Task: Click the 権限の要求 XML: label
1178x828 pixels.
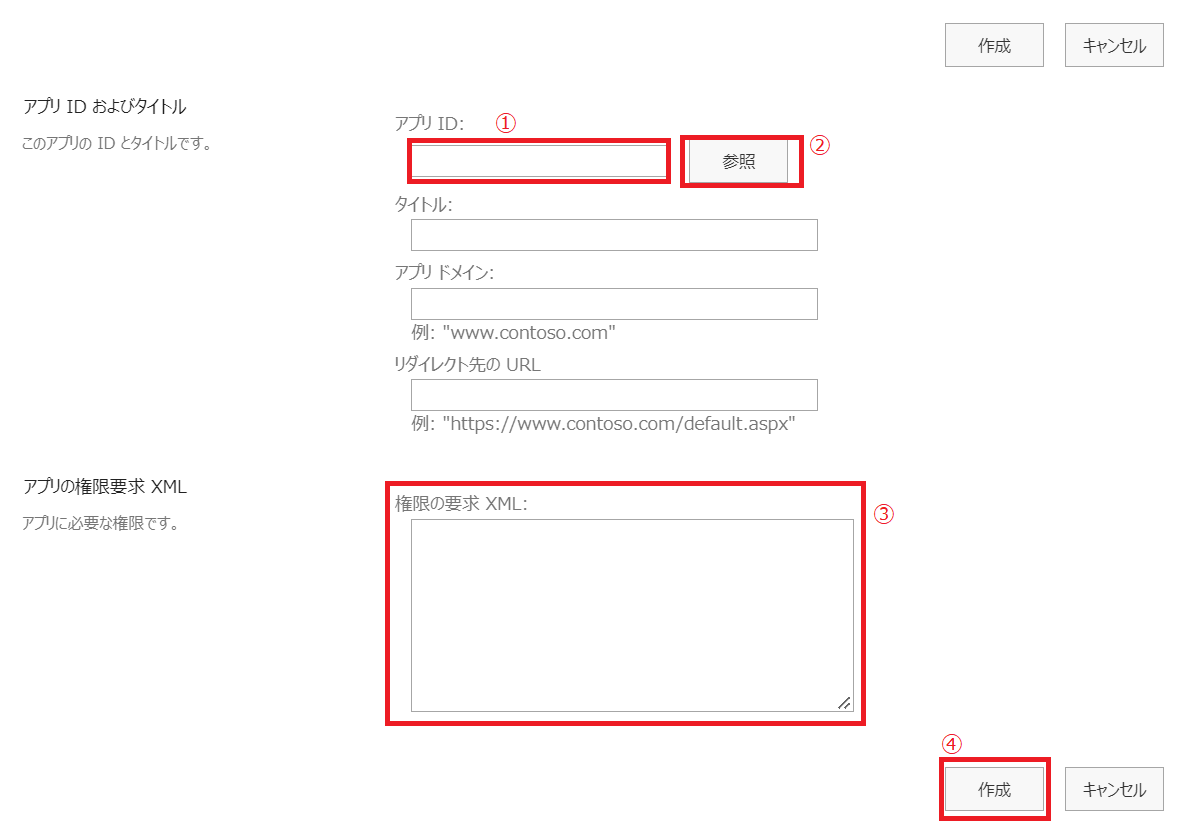Action: click(461, 504)
